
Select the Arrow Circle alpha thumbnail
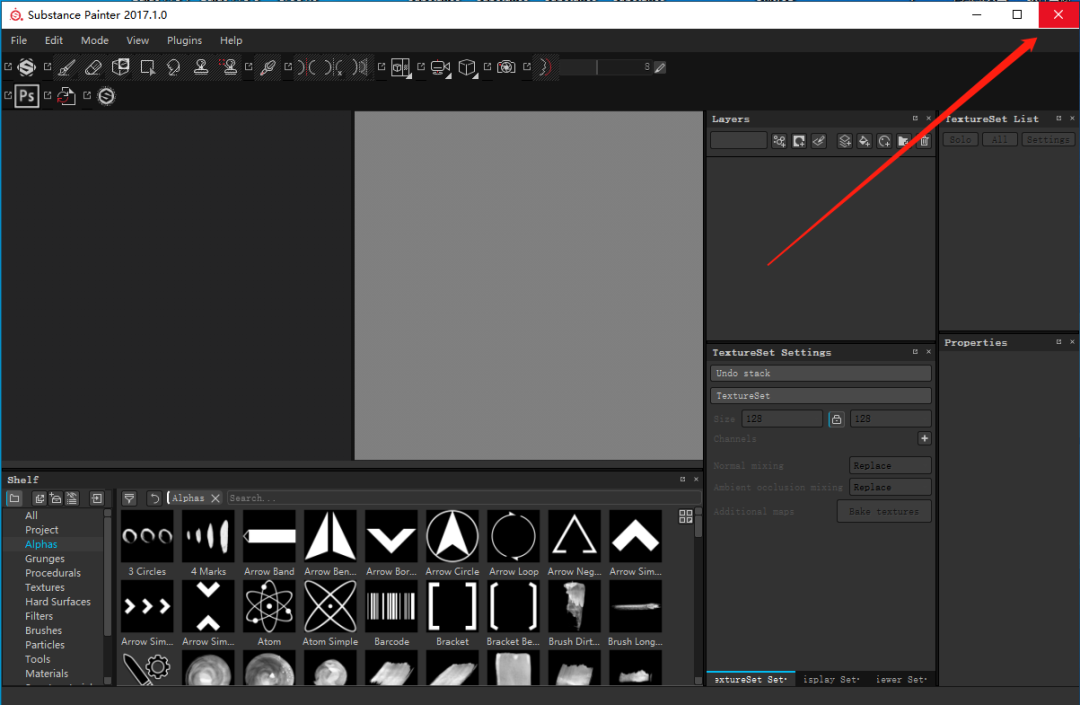(x=453, y=536)
